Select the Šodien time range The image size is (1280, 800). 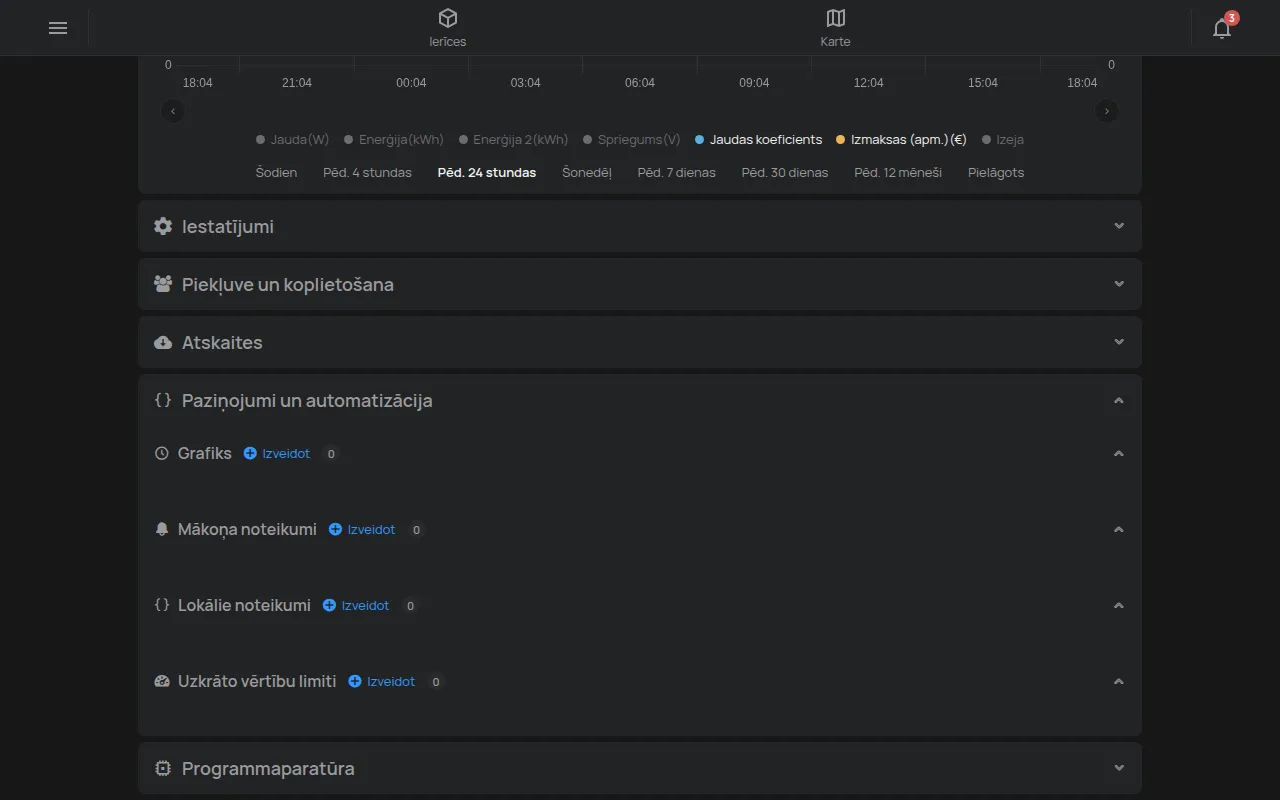point(276,172)
